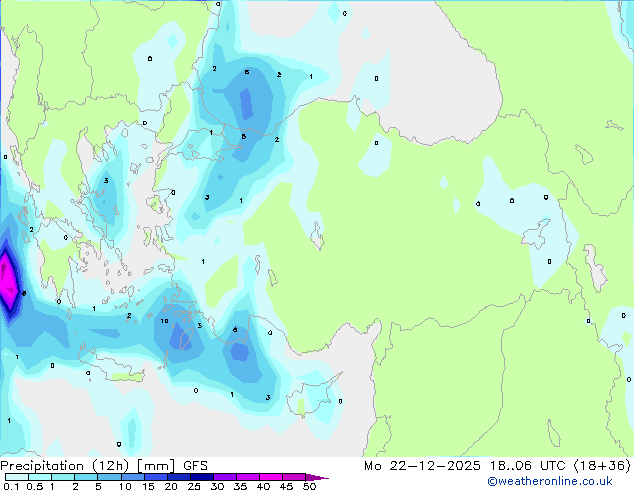The image size is (634, 490).
Task: Pick the 30–35 mm purple legend swatch
Action: (x=225, y=477)
